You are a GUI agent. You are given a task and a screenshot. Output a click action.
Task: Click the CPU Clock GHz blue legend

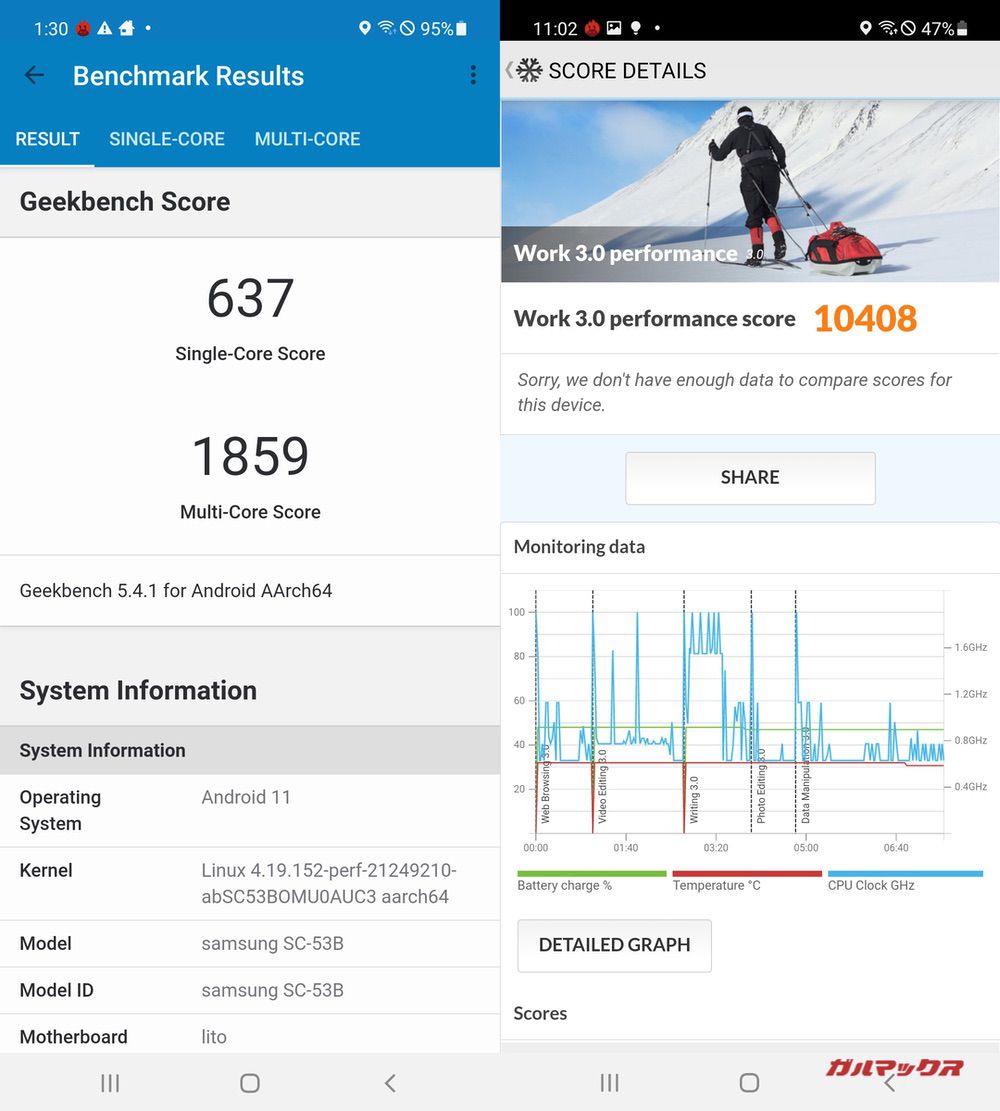click(x=905, y=874)
